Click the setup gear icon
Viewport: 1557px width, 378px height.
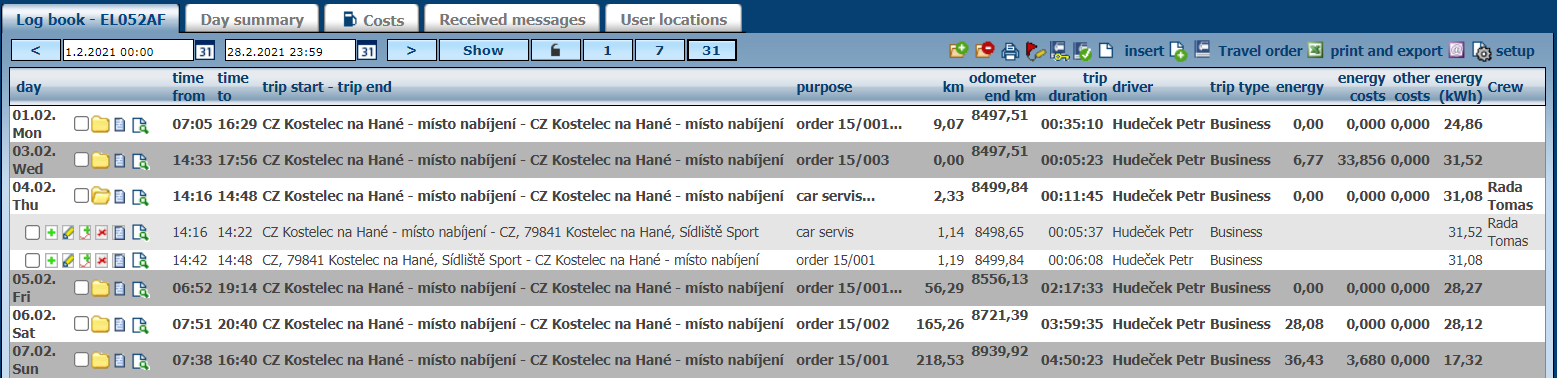click(x=1482, y=52)
